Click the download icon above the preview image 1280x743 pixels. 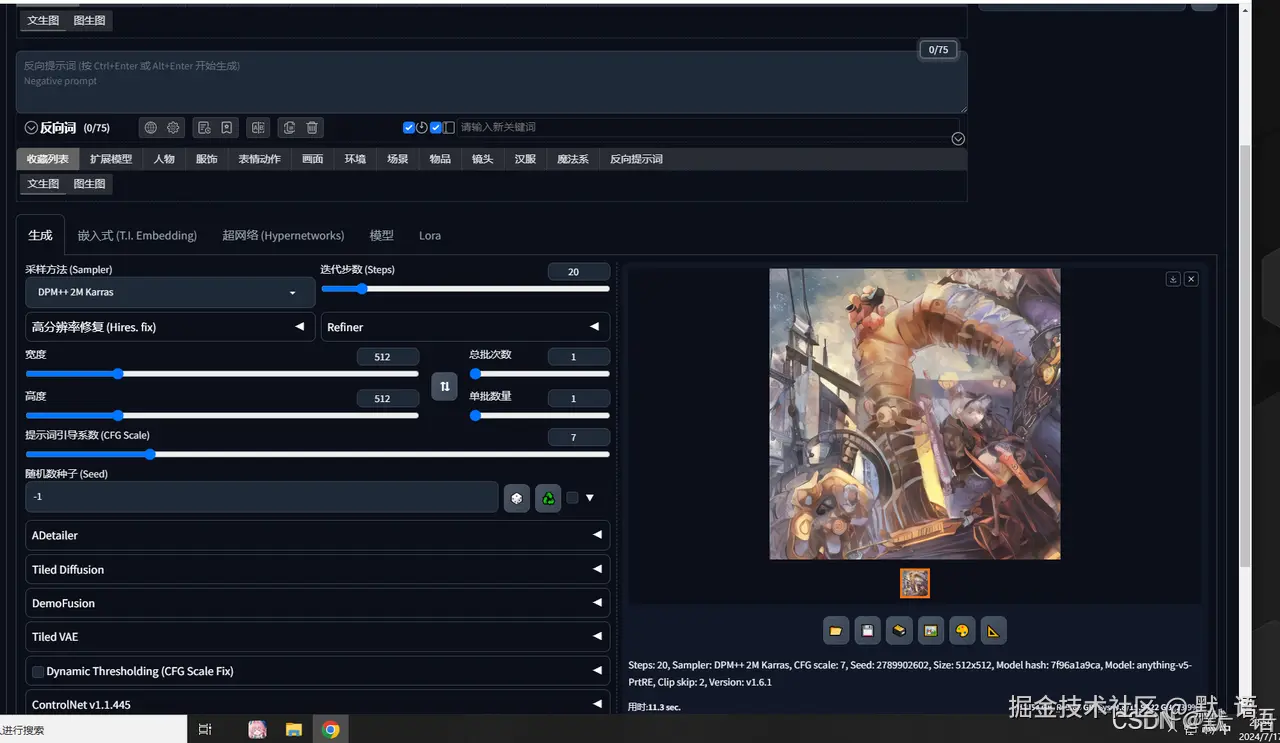tap(1173, 279)
